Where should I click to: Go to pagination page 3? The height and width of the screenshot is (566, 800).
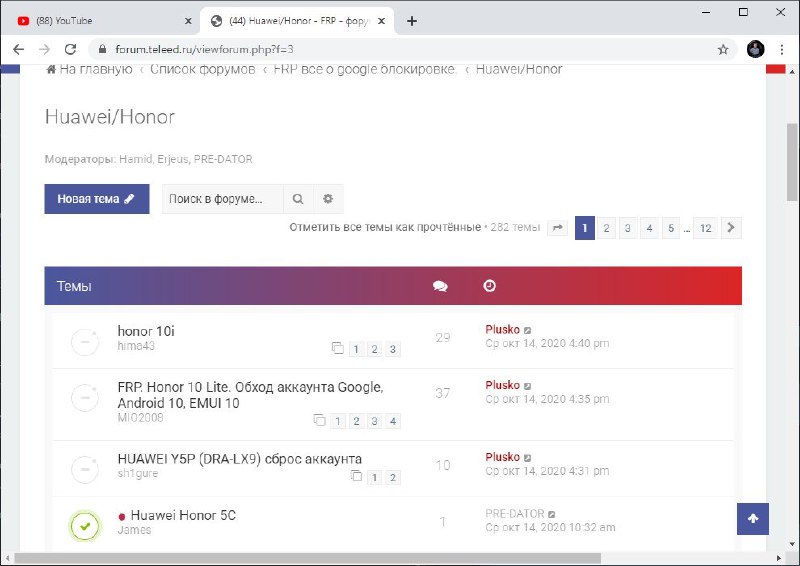tap(628, 228)
